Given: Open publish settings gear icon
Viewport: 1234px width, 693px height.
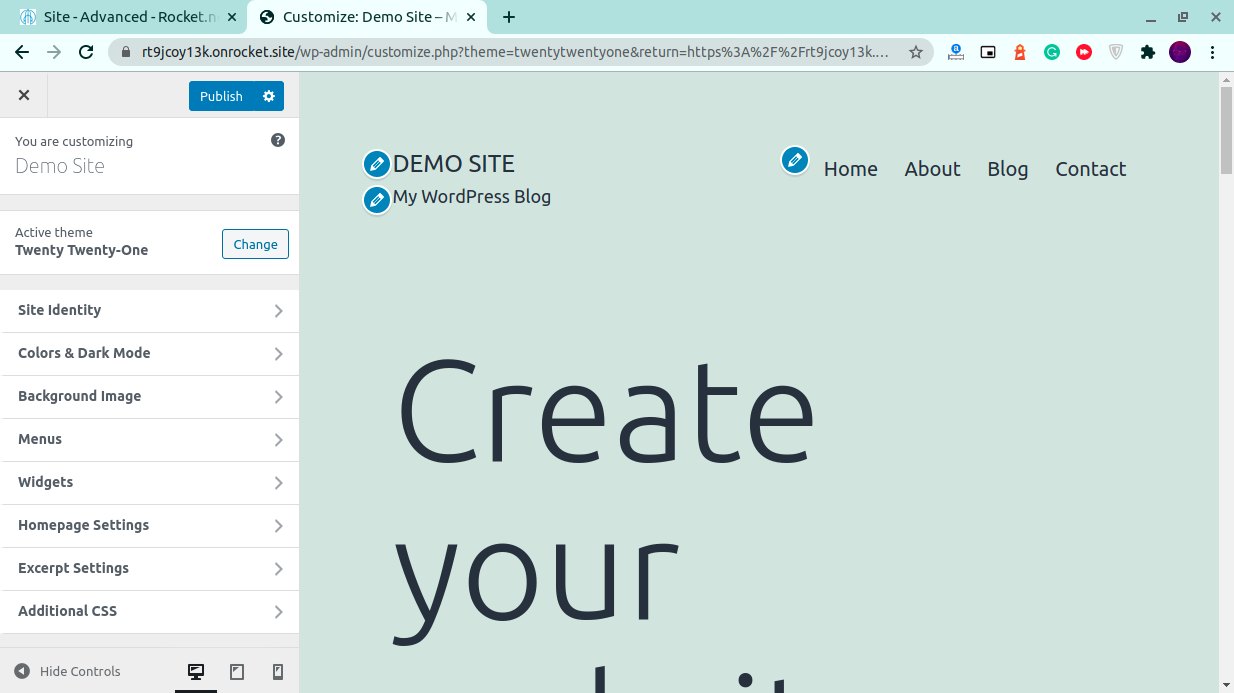Looking at the screenshot, I should (269, 96).
